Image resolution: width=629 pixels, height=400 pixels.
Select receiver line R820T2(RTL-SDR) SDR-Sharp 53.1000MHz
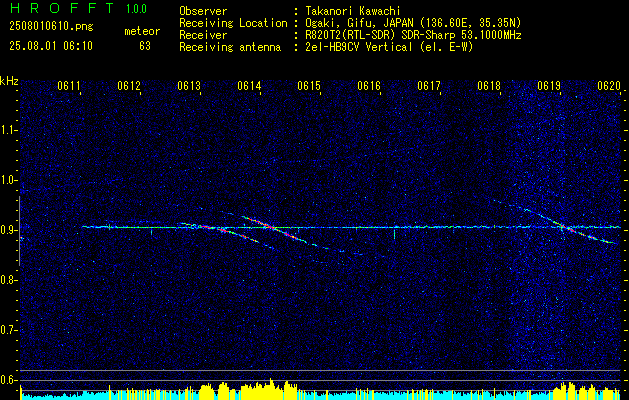pyautogui.click(x=413, y=35)
